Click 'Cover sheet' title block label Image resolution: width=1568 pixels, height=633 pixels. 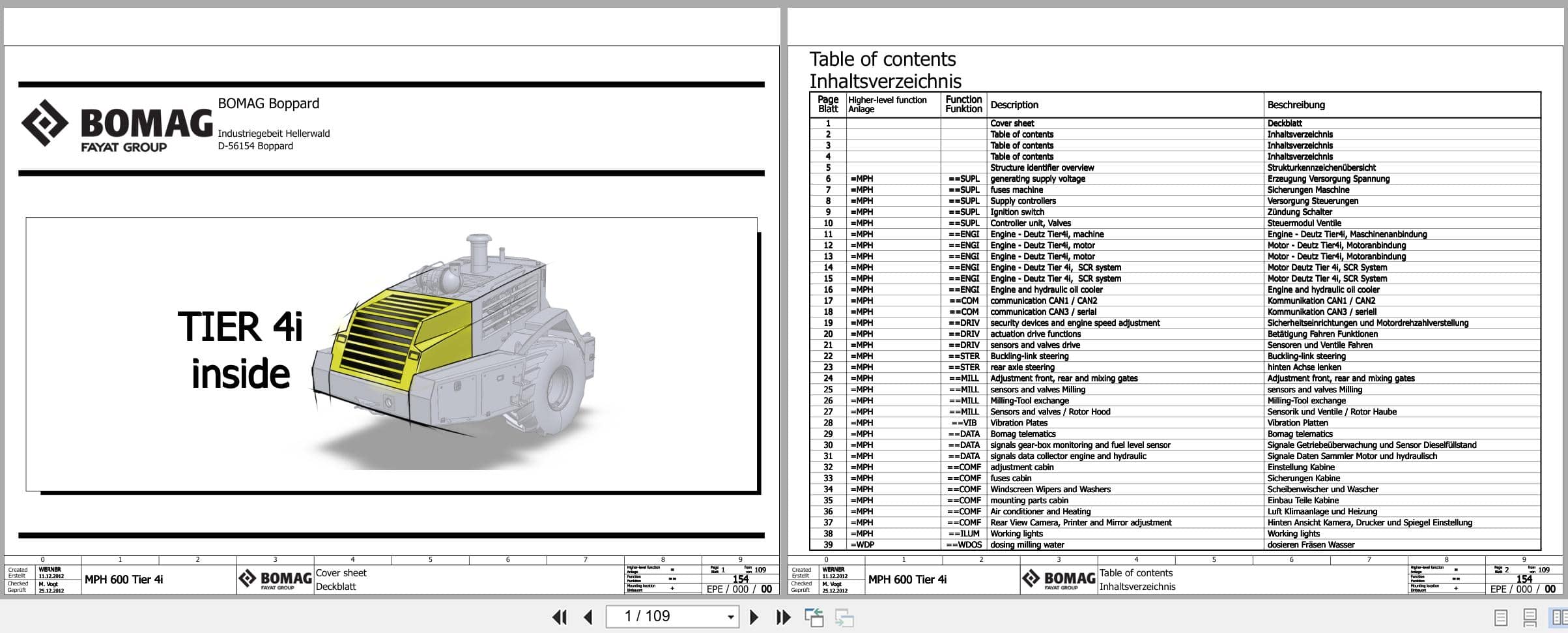pos(341,573)
